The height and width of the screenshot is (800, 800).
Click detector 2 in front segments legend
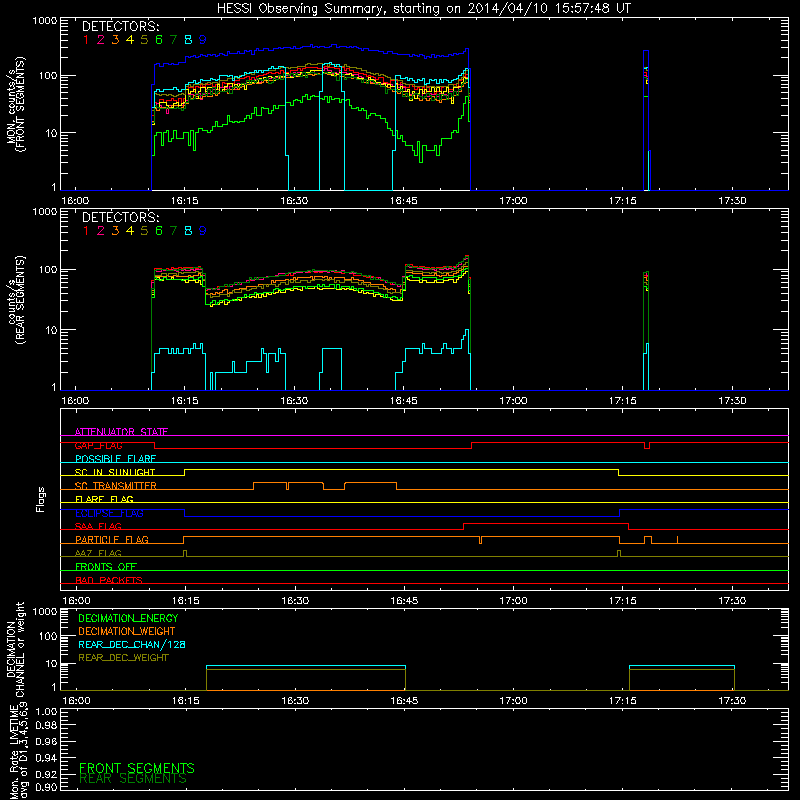click(x=101, y=40)
